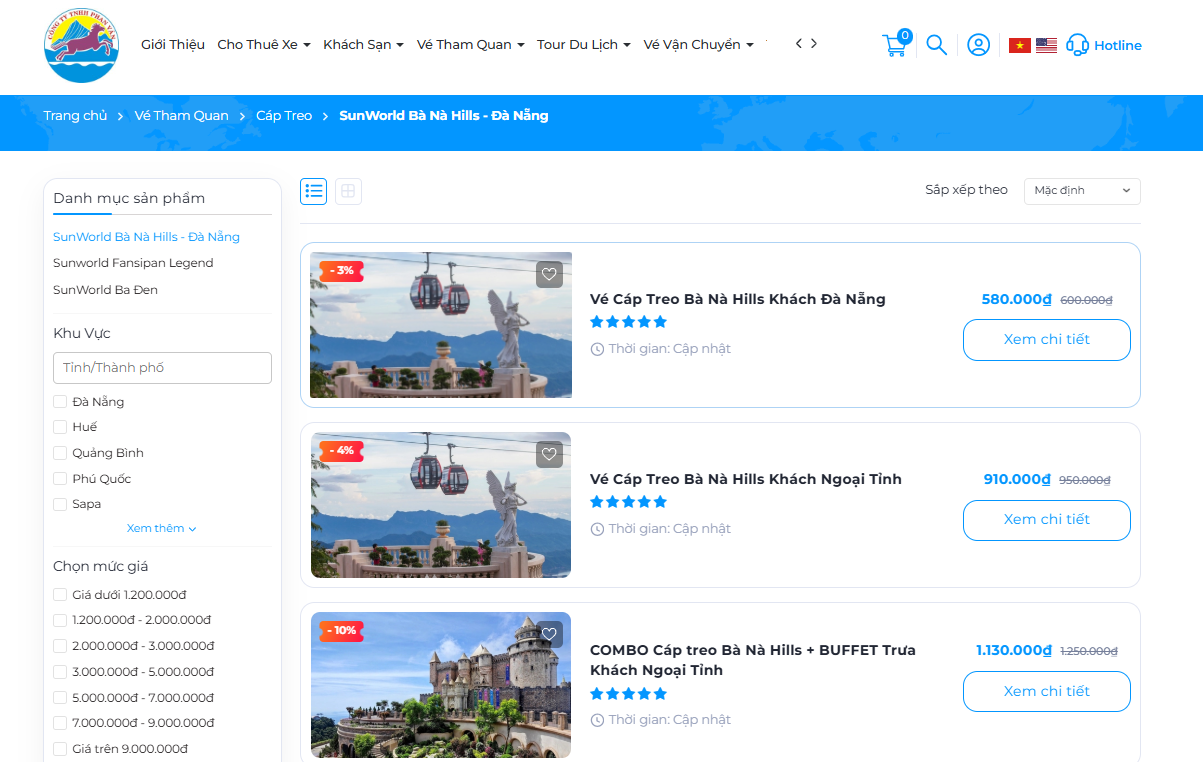Click star rating of Khách Đà Nẵng ticket
Screen dimensions: 1203x762
628,322
